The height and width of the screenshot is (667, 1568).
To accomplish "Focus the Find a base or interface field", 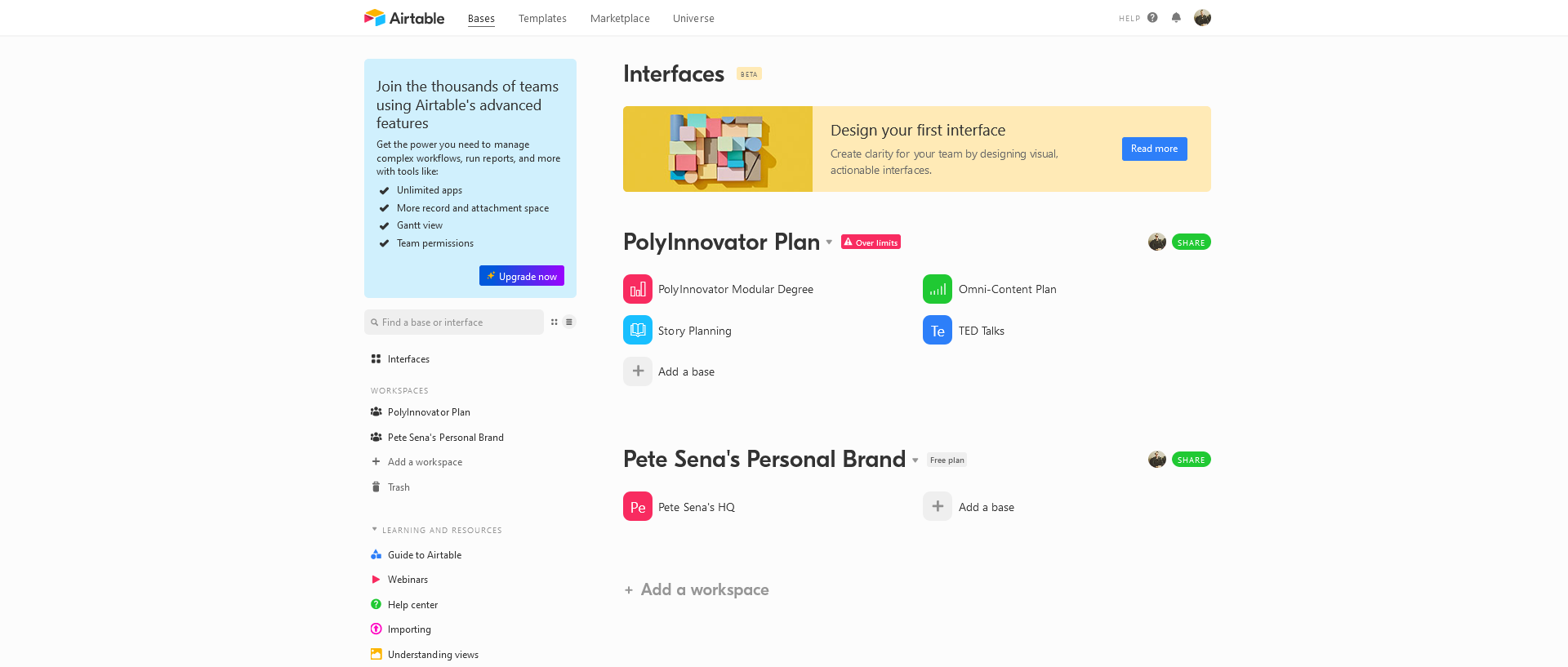I will tap(457, 322).
